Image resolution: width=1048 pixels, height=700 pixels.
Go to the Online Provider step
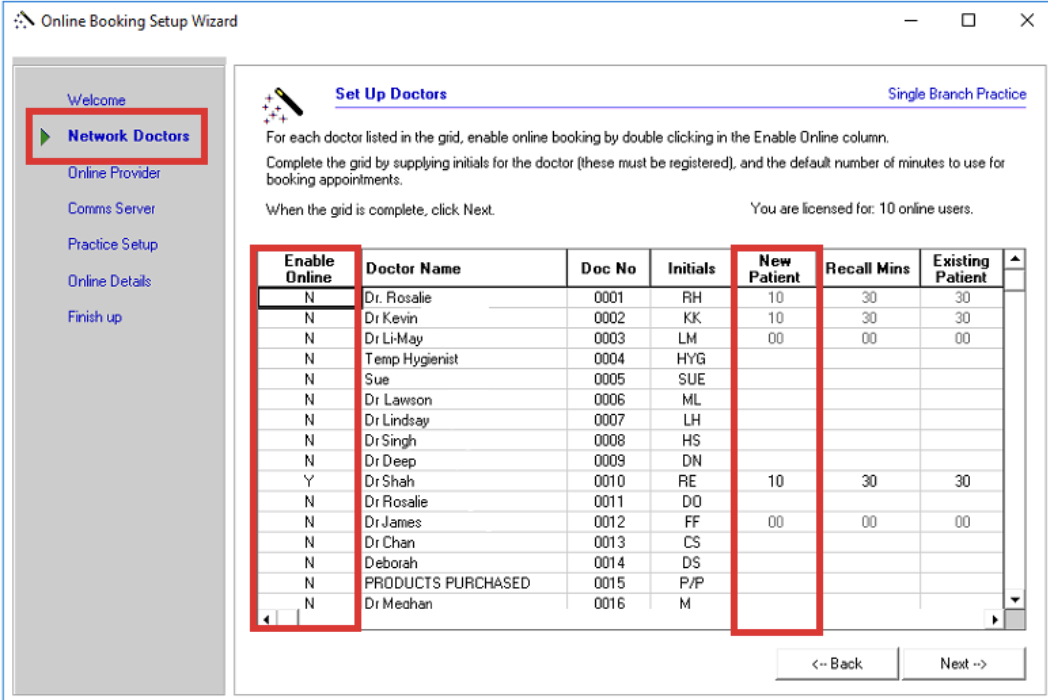pos(114,173)
